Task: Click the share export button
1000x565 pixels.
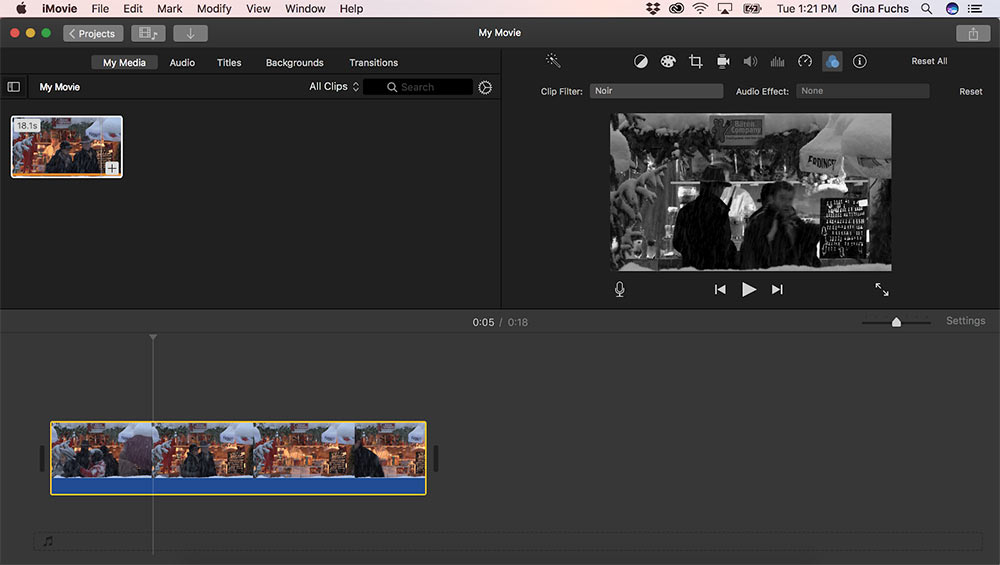Action: click(x=973, y=34)
